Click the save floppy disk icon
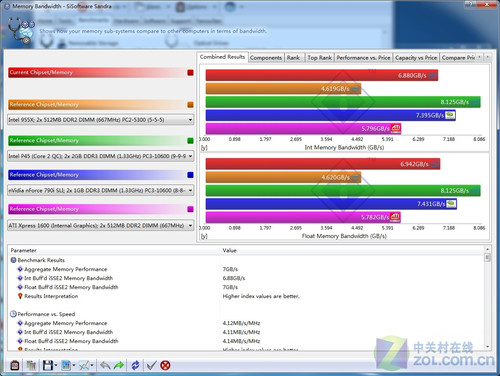 tap(48, 365)
